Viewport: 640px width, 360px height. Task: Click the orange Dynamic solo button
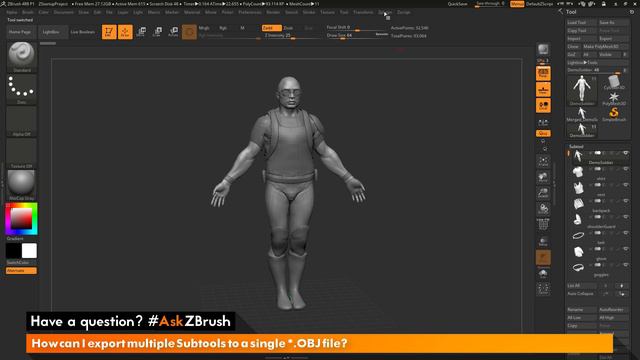tap(543, 258)
